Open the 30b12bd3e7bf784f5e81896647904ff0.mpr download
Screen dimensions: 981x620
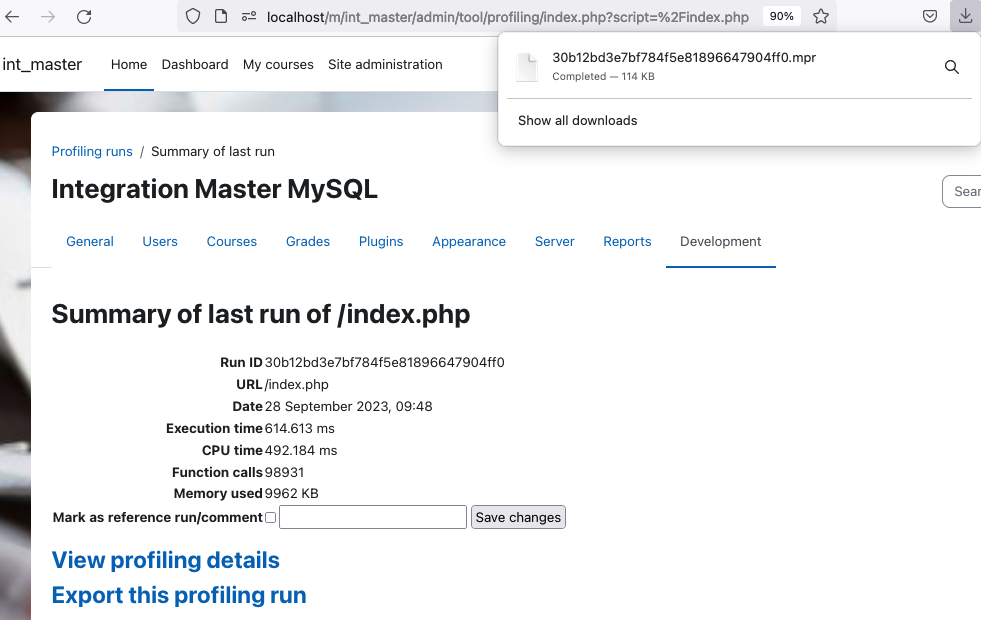coord(684,58)
